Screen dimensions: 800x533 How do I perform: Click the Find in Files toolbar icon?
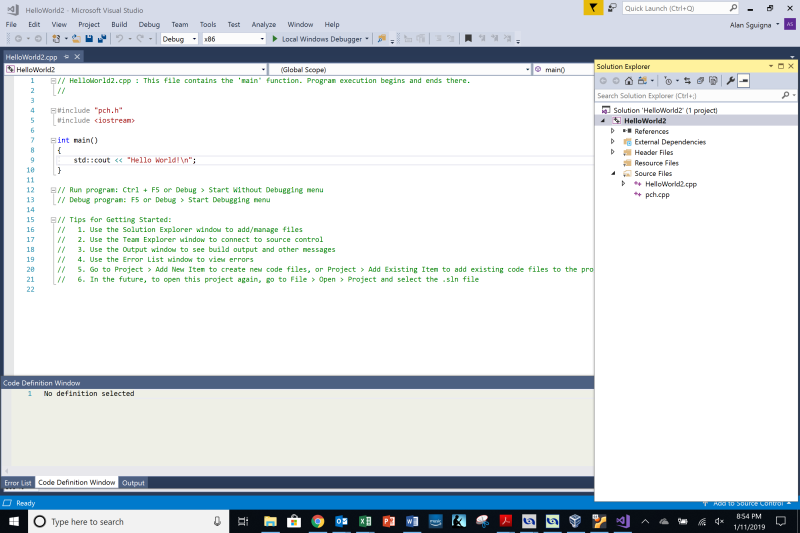pyautogui.click(x=381, y=39)
